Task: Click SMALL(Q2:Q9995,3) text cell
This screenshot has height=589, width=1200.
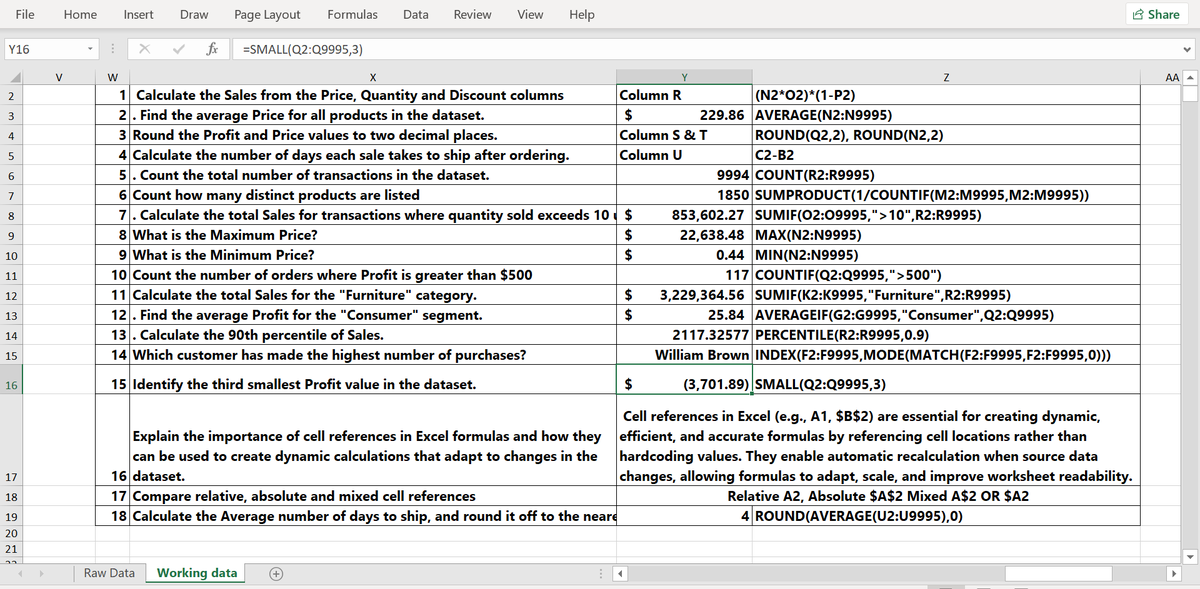Action: click(946, 384)
